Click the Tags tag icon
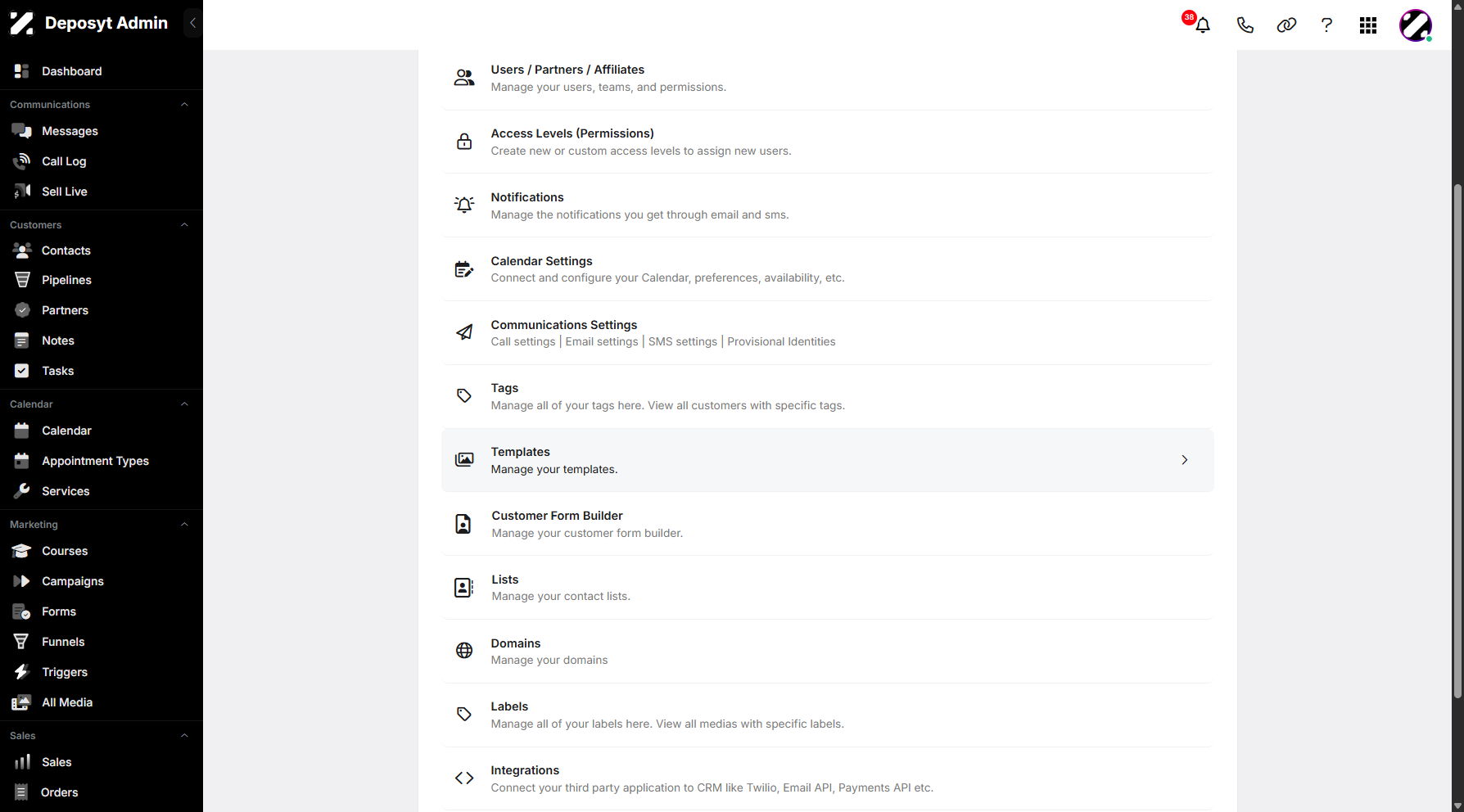Image resolution: width=1464 pixels, height=812 pixels. pos(464,395)
